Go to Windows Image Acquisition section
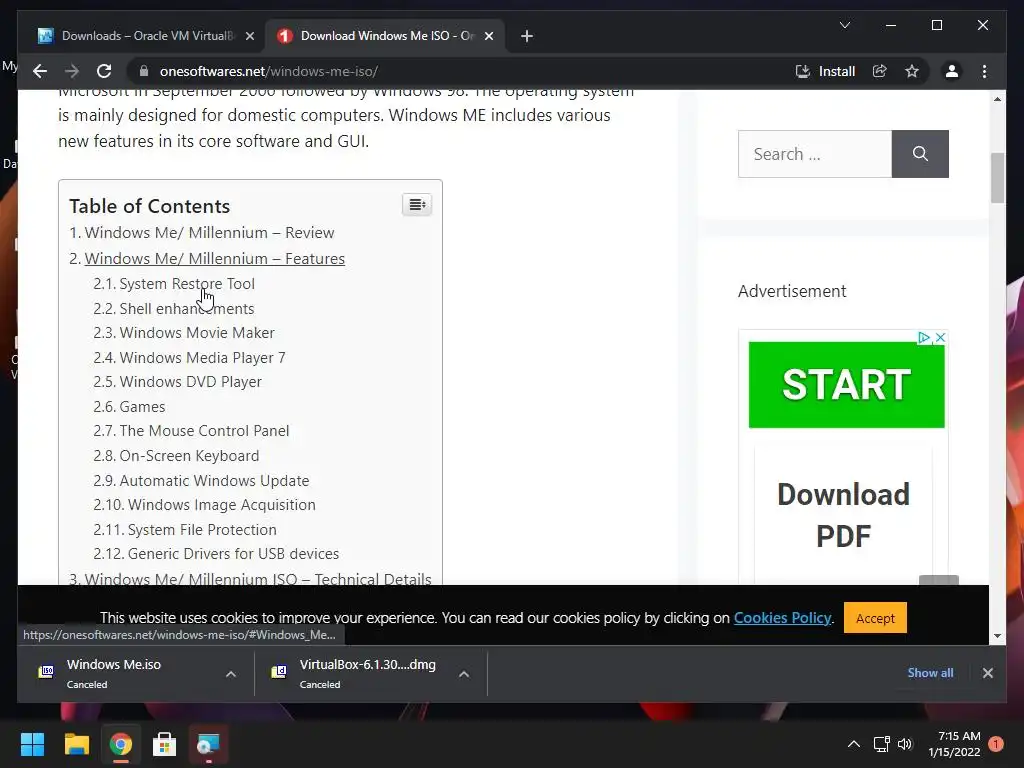This screenshot has height=768, width=1024. pos(221,504)
